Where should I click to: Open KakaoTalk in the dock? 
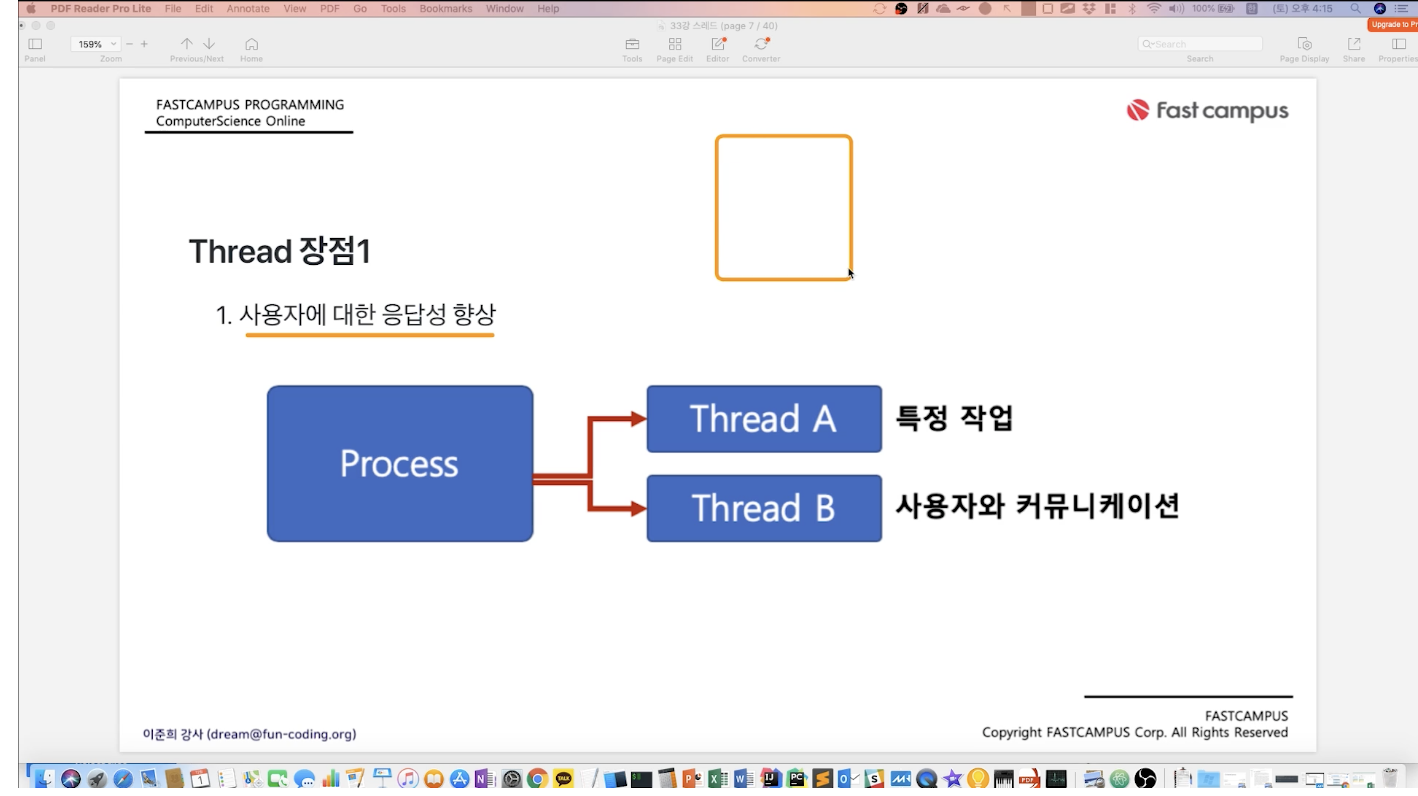pos(564,779)
